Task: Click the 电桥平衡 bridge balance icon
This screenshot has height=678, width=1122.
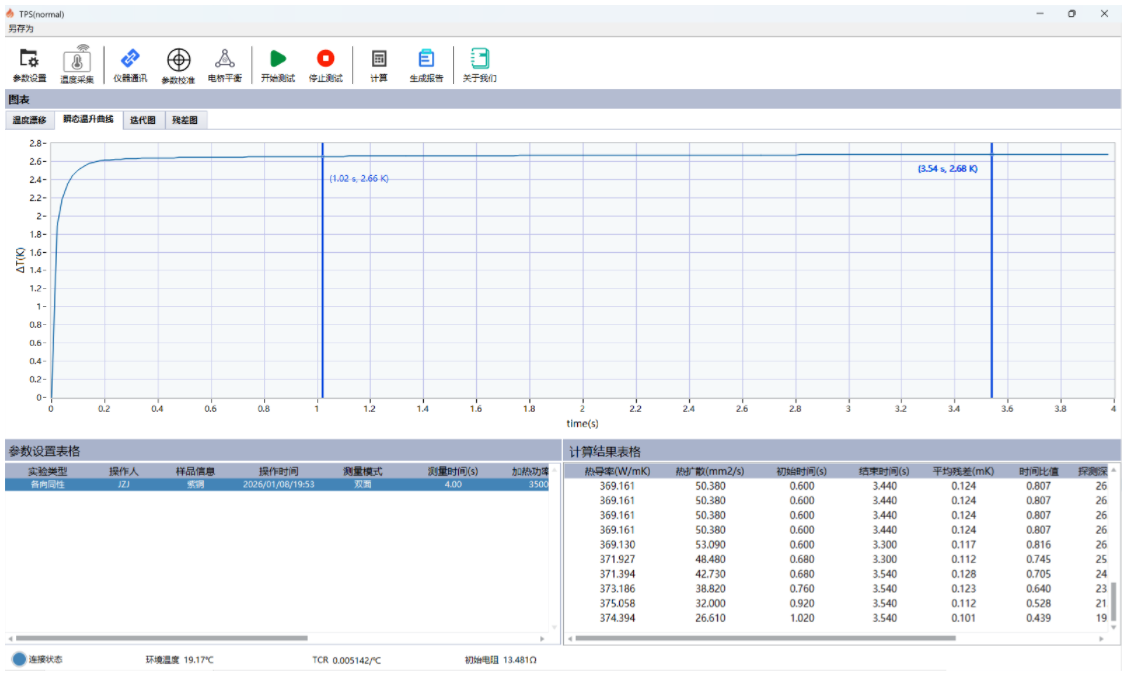Action: [224, 64]
